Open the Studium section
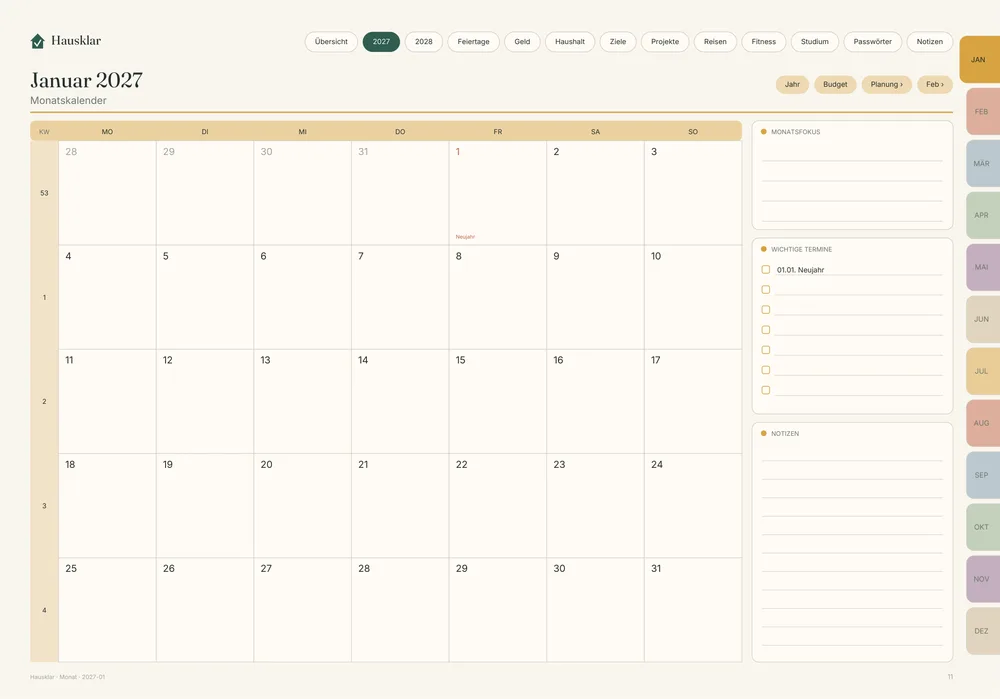The width and height of the screenshot is (1000, 699). tap(814, 42)
